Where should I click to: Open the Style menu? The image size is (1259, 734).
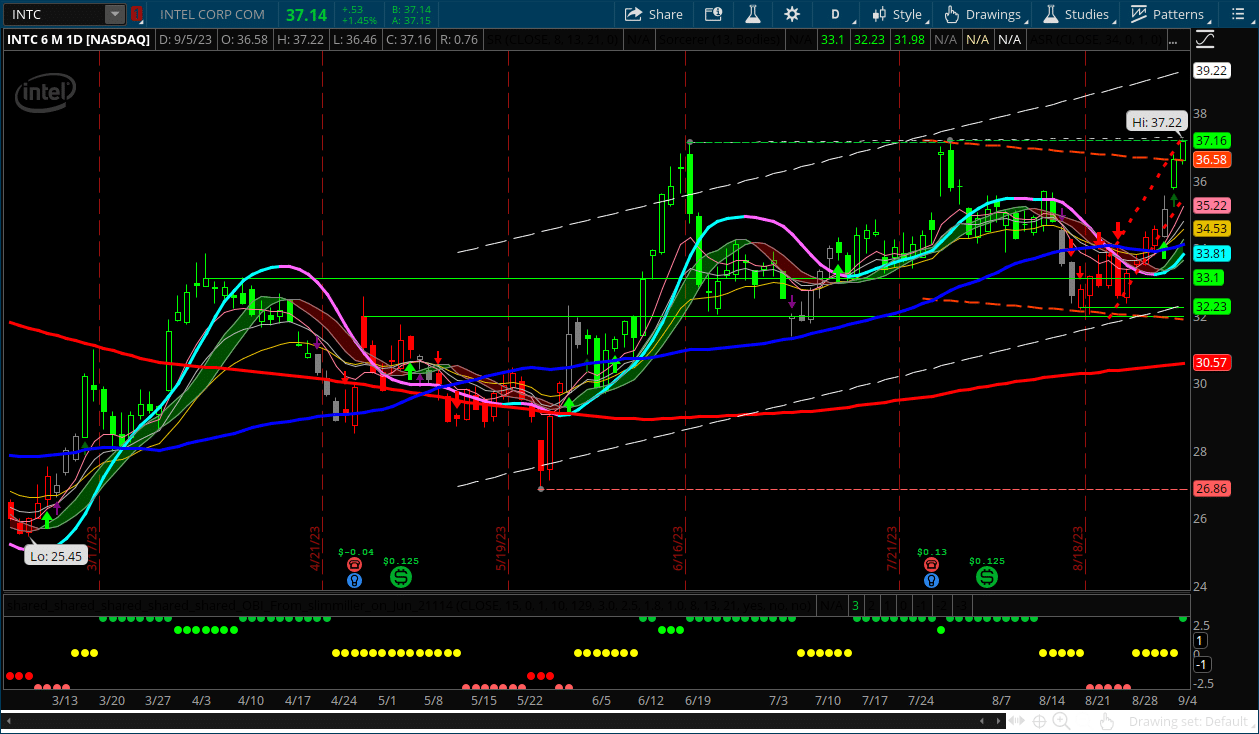pyautogui.click(x=897, y=14)
